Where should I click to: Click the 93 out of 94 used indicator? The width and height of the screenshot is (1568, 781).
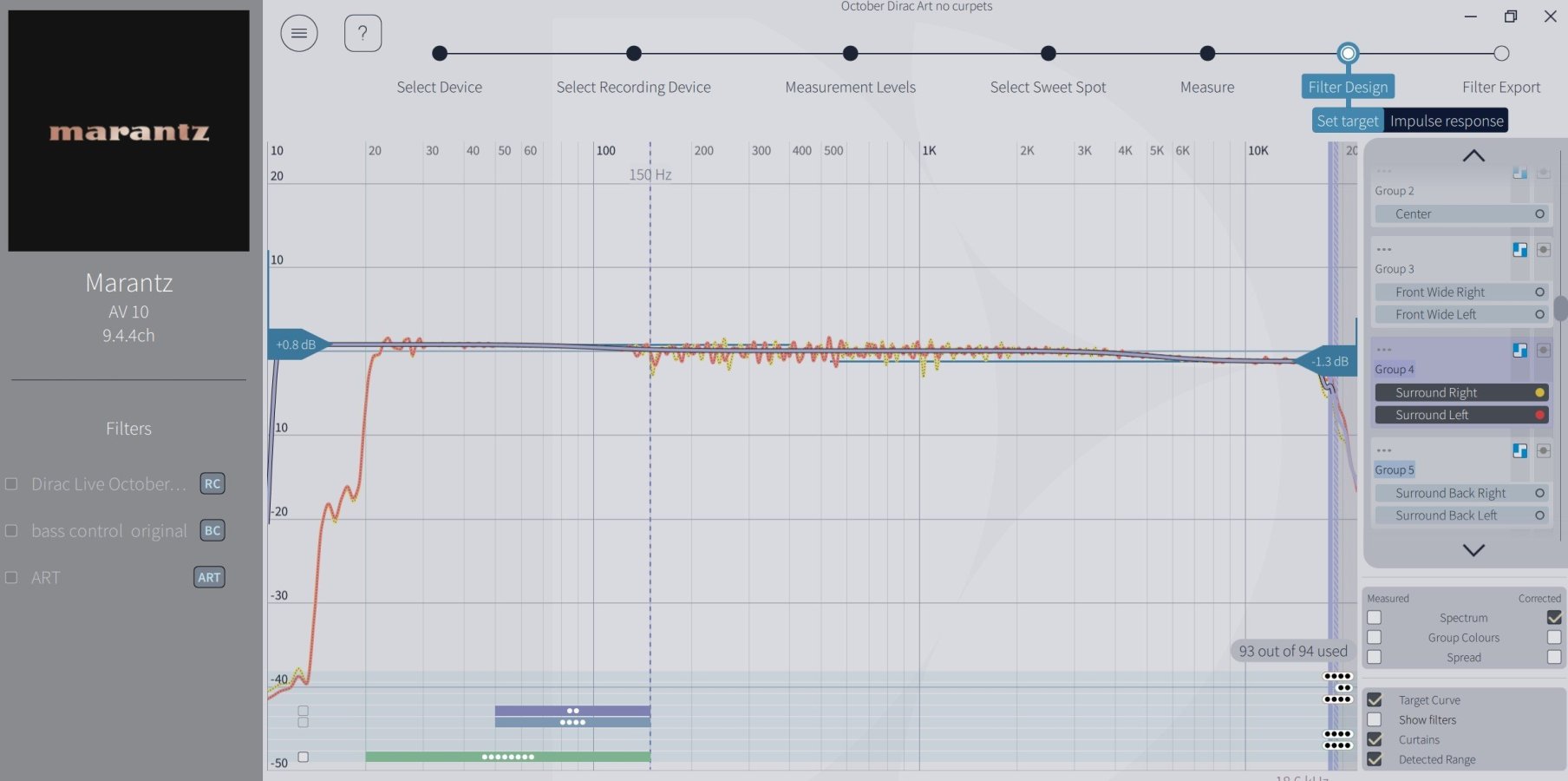pyautogui.click(x=1292, y=651)
